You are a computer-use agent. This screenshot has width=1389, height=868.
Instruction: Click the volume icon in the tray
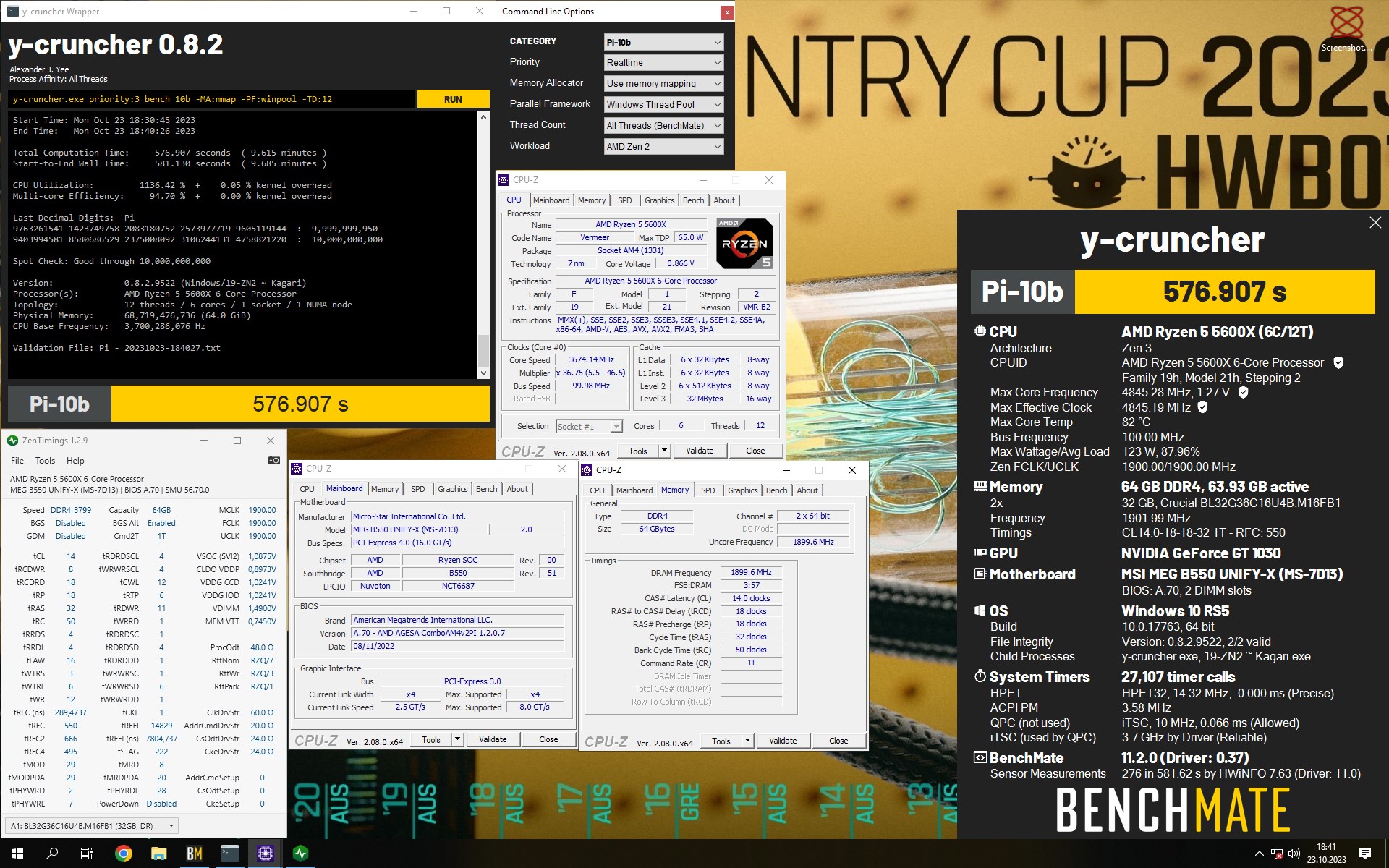click(x=1294, y=854)
